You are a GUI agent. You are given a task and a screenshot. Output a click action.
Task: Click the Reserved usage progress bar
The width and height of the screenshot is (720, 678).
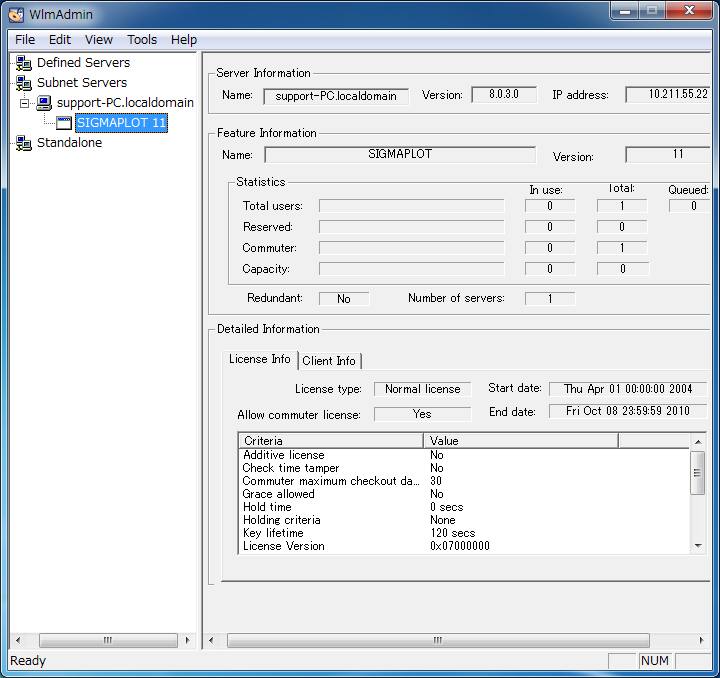click(x=412, y=227)
